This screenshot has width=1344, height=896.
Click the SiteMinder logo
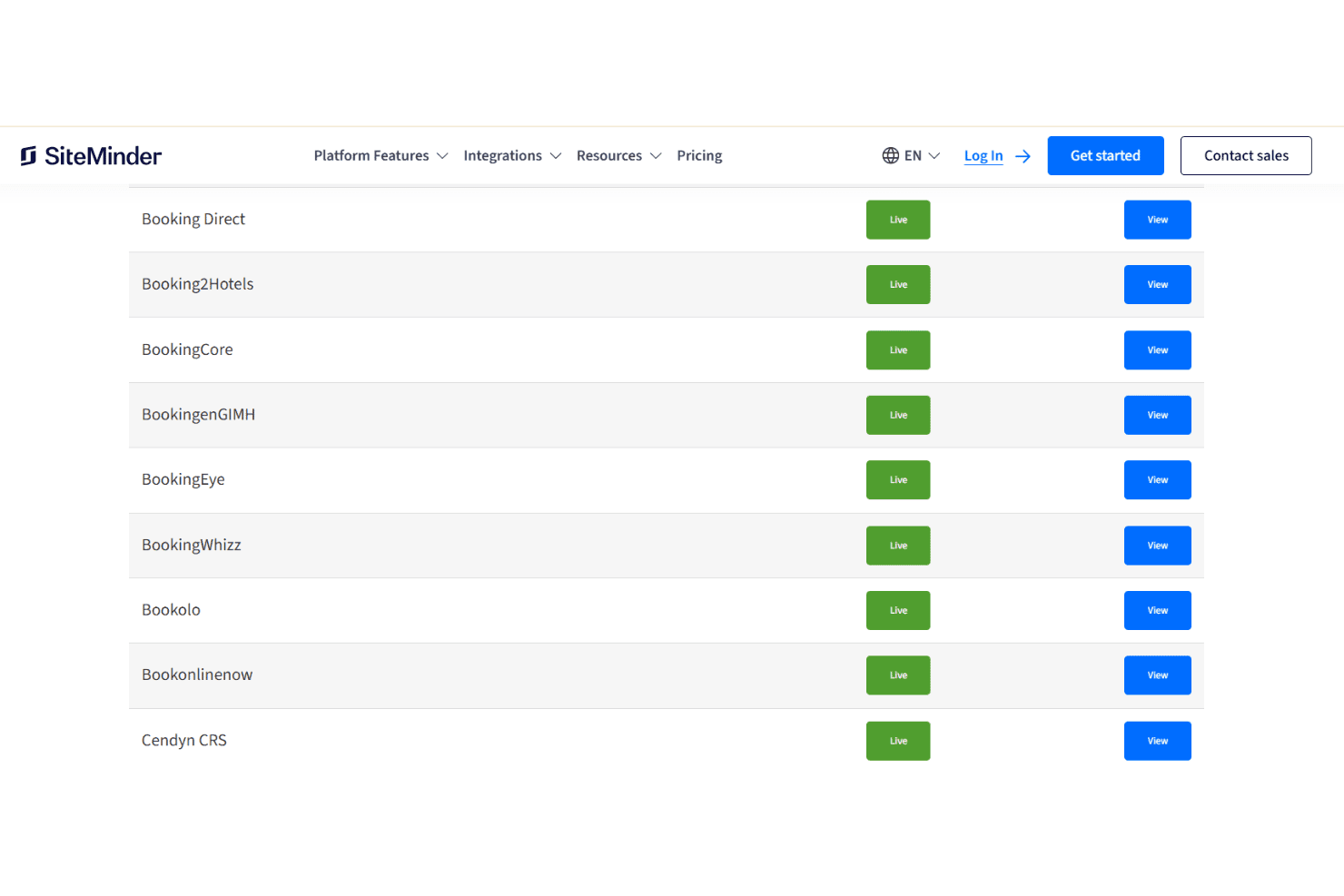91,156
